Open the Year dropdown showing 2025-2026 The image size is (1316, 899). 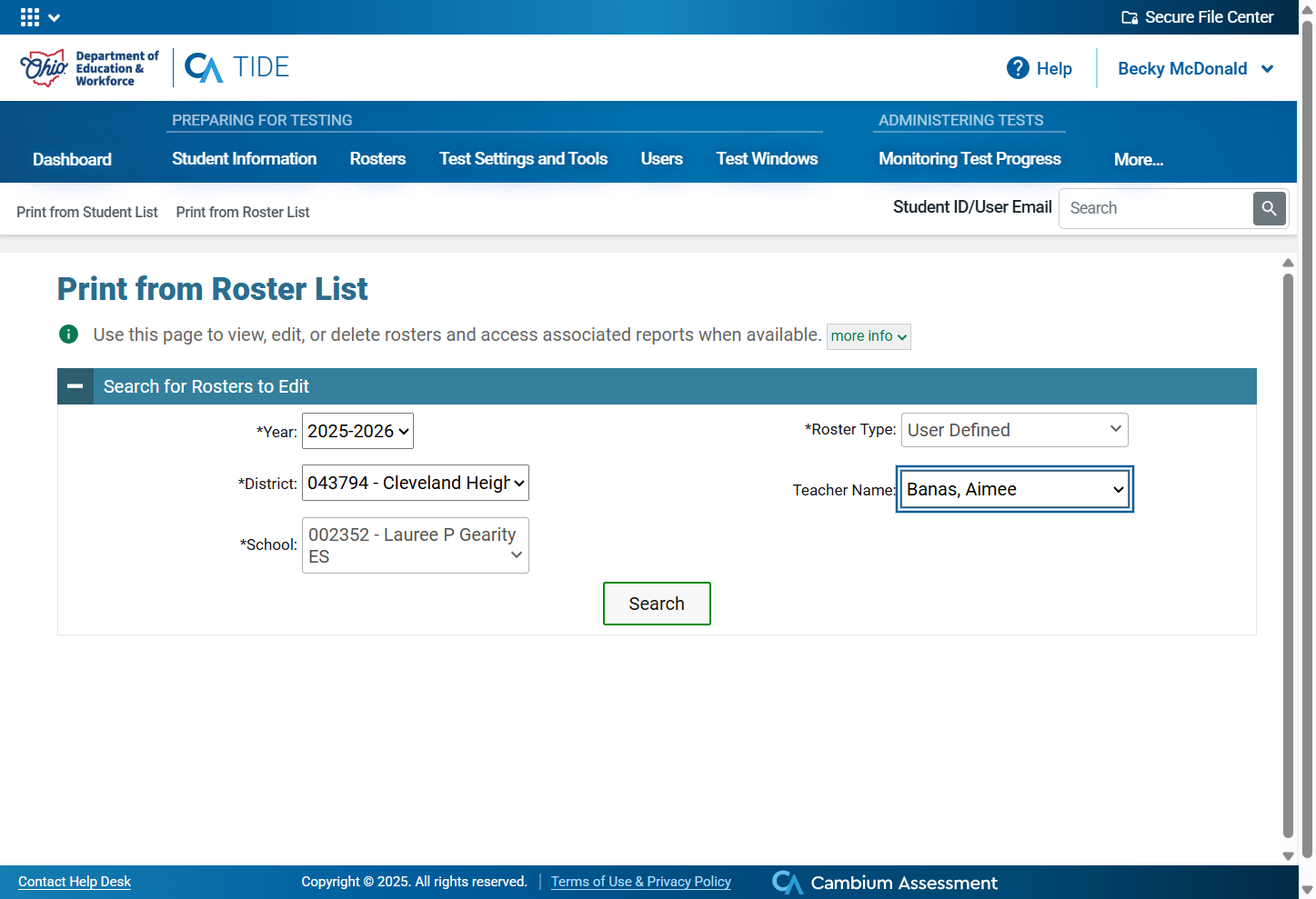pyautogui.click(x=357, y=431)
